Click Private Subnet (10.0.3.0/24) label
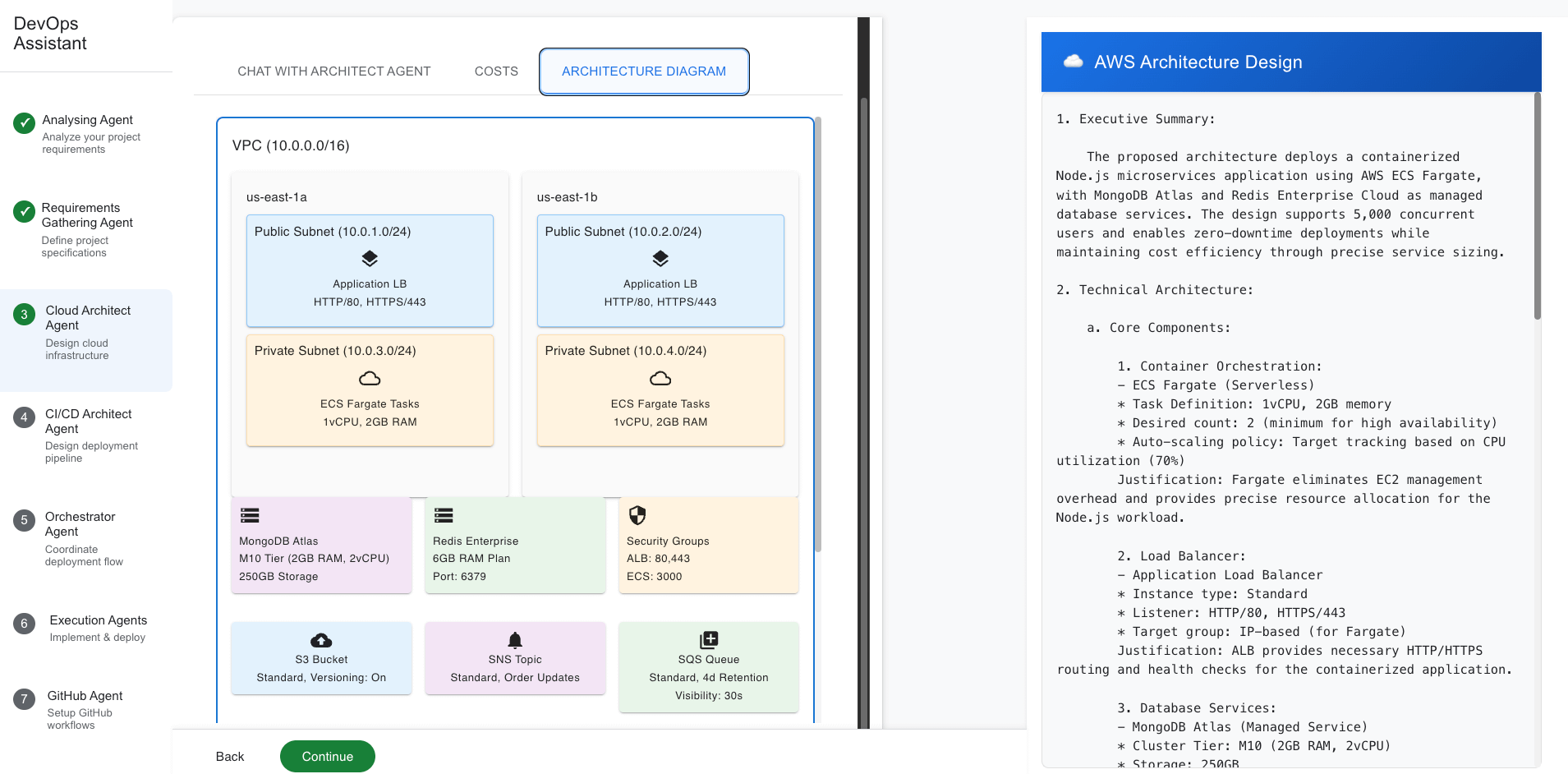This screenshot has width=1568, height=774. [x=335, y=351]
